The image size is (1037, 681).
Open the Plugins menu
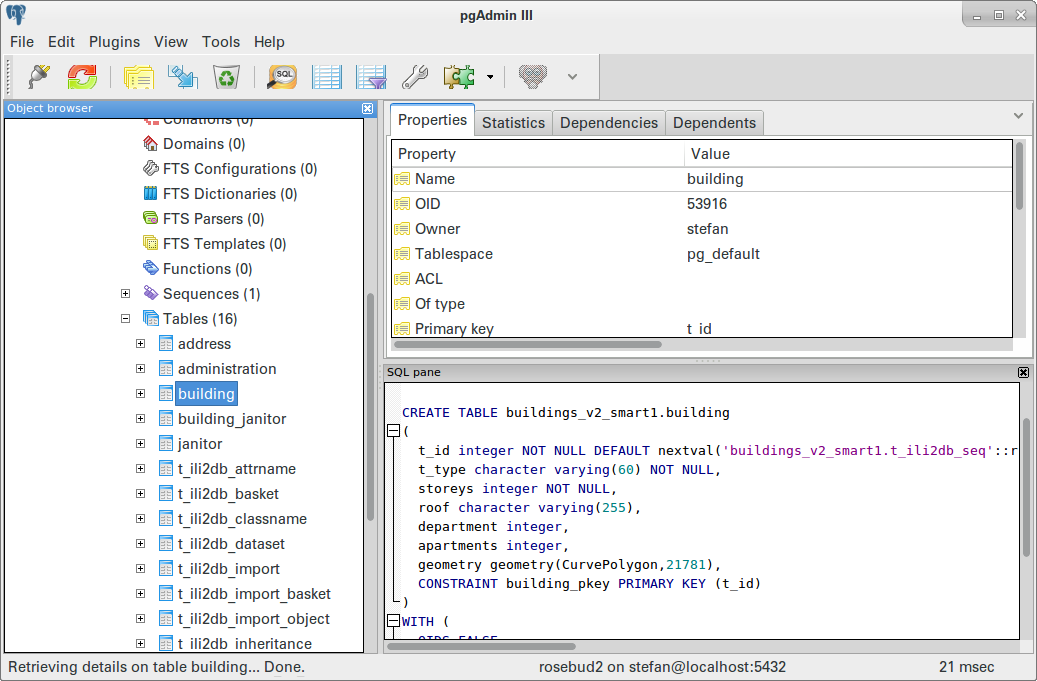coord(114,42)
